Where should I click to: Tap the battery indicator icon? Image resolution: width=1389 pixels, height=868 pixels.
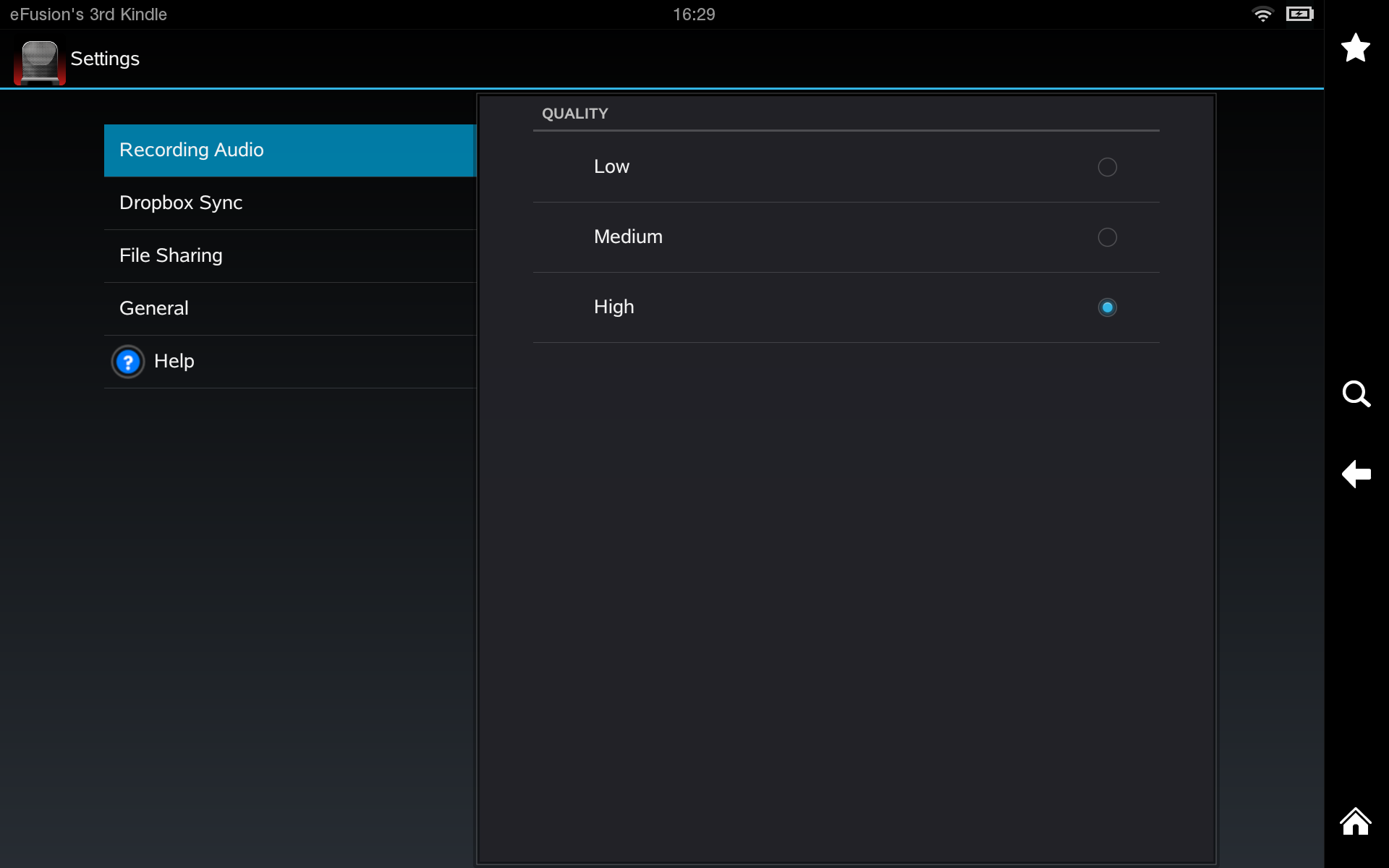coord(1299,14)
